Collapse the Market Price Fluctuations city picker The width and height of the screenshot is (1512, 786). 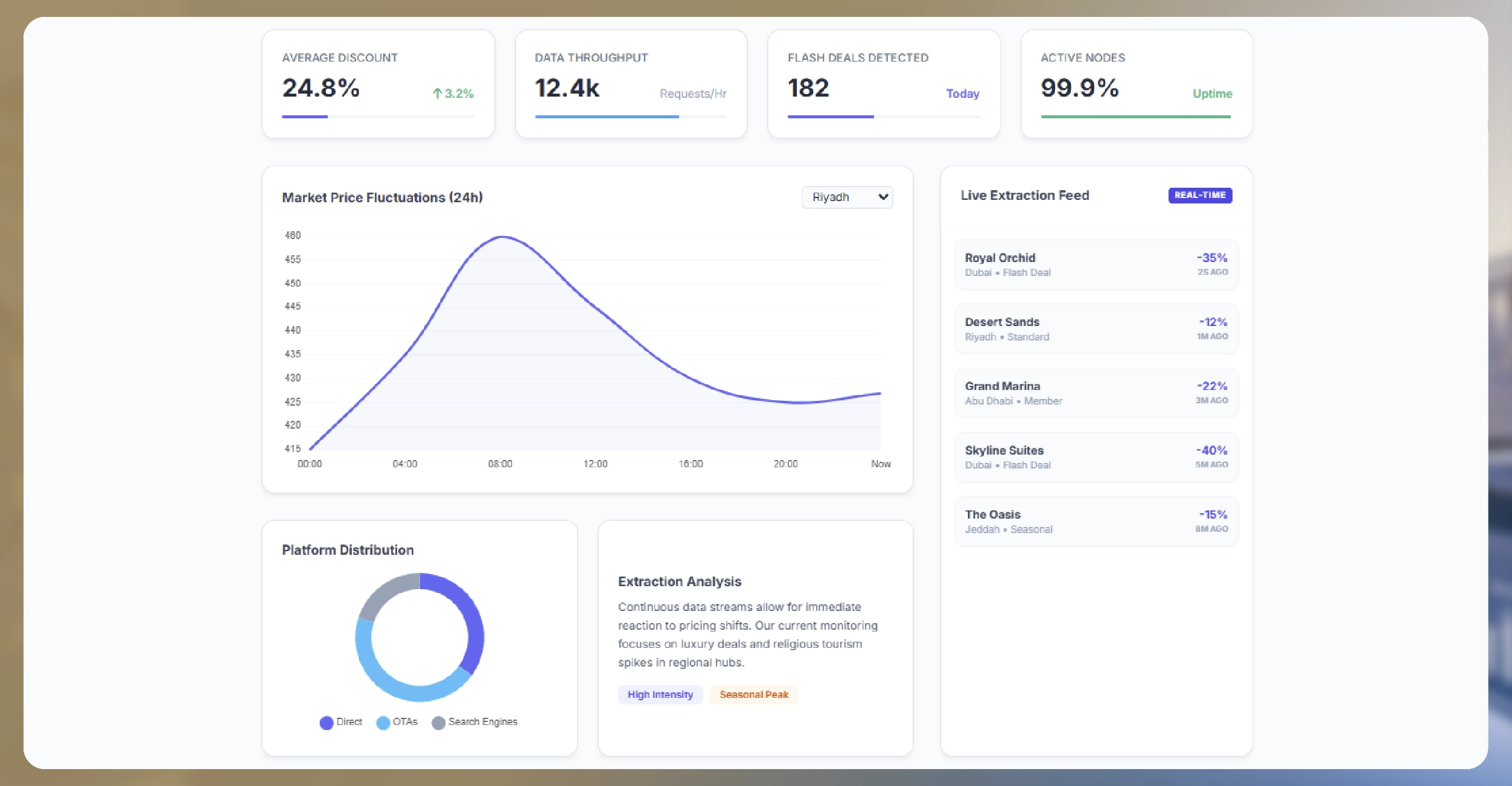pyautogui.click(x=847, y=197)
